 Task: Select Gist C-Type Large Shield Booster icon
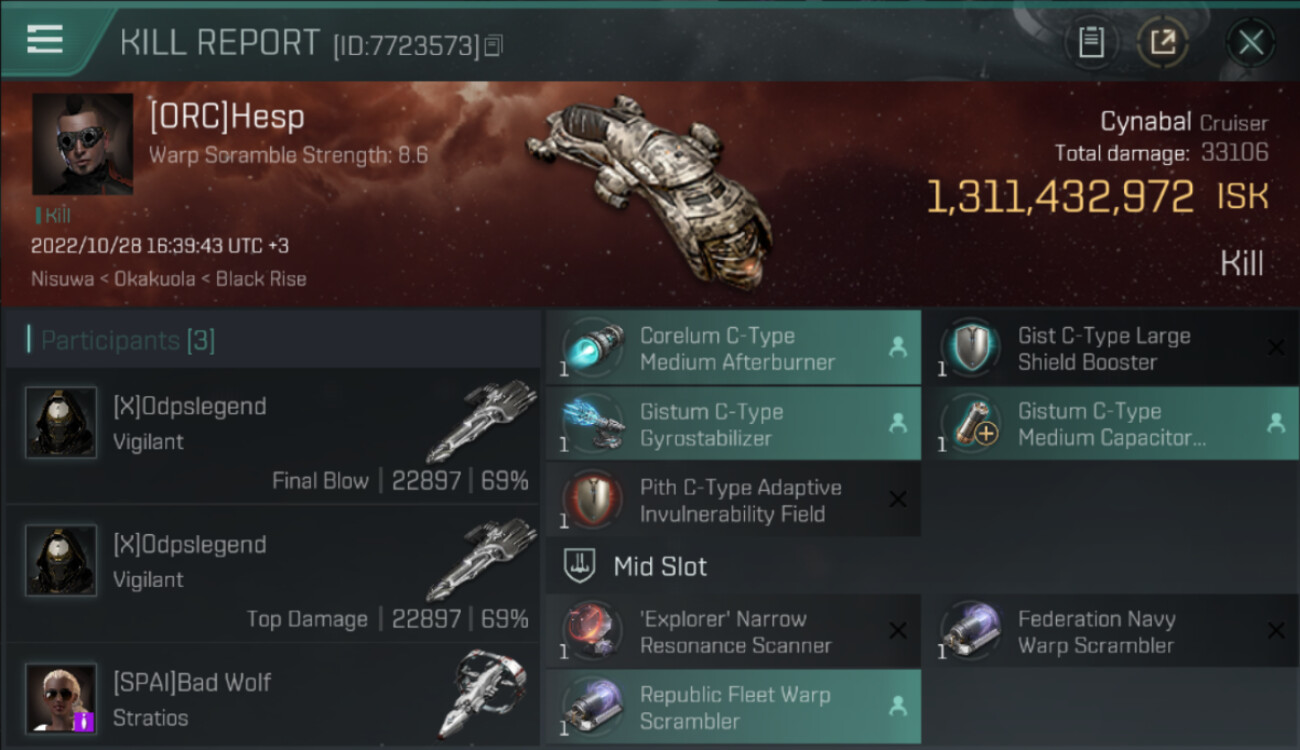tap(970, 348)
